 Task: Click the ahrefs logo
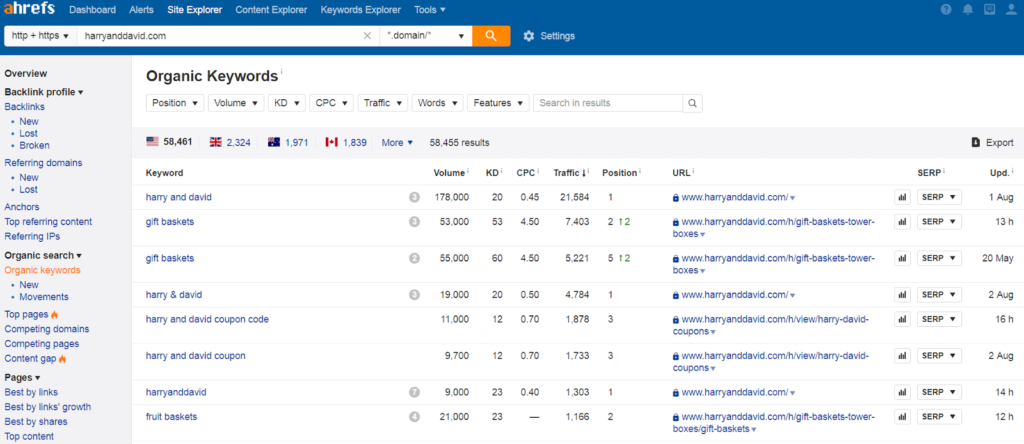tap(29, 9)
